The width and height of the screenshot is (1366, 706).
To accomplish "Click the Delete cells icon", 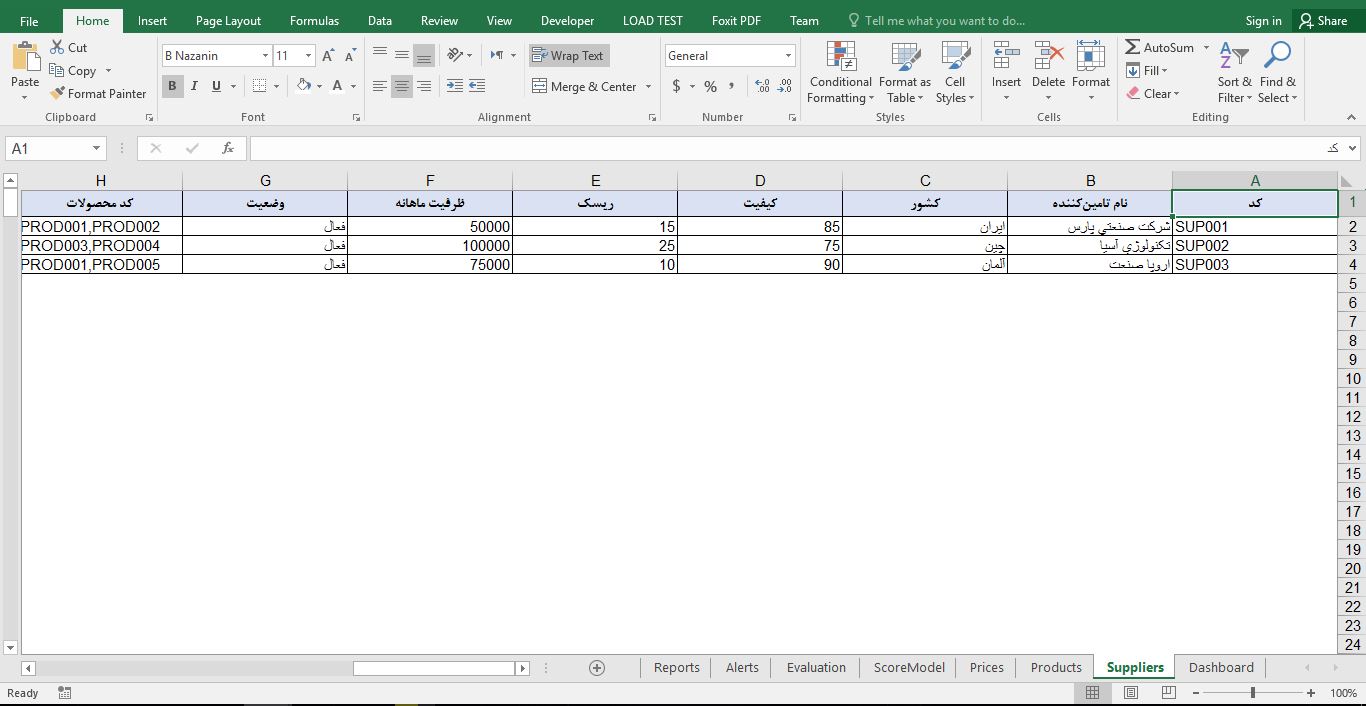I will 1048,58.
